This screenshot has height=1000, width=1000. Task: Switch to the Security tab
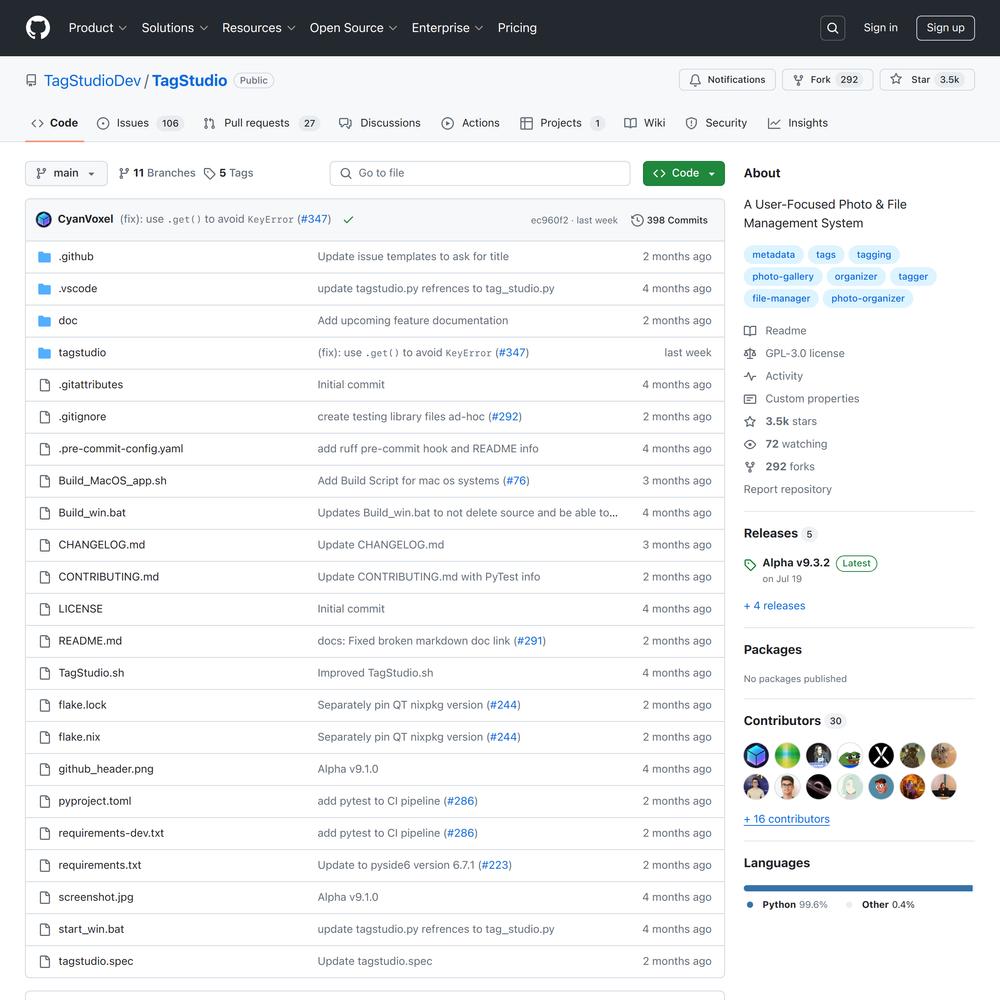click(716, 123)
